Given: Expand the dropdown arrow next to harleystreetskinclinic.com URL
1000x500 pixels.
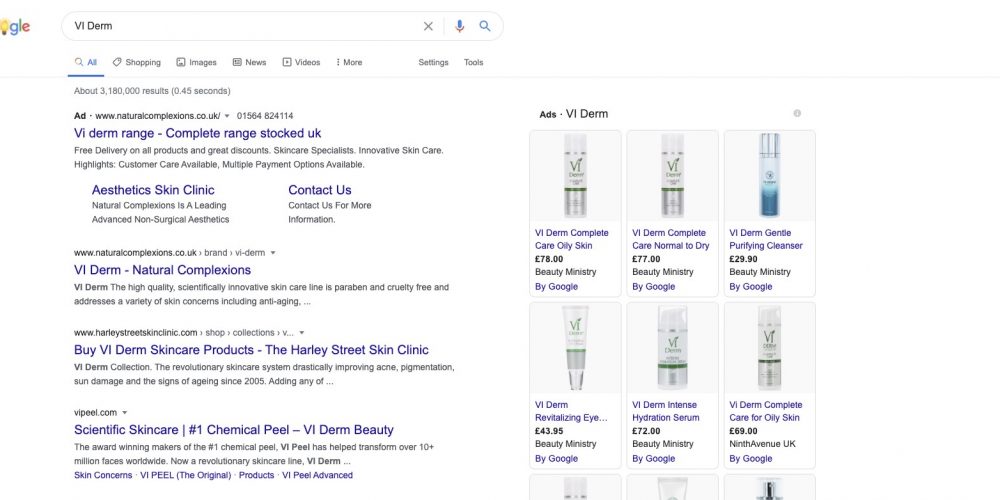Looking at the screenshot, I should point(302,333).
